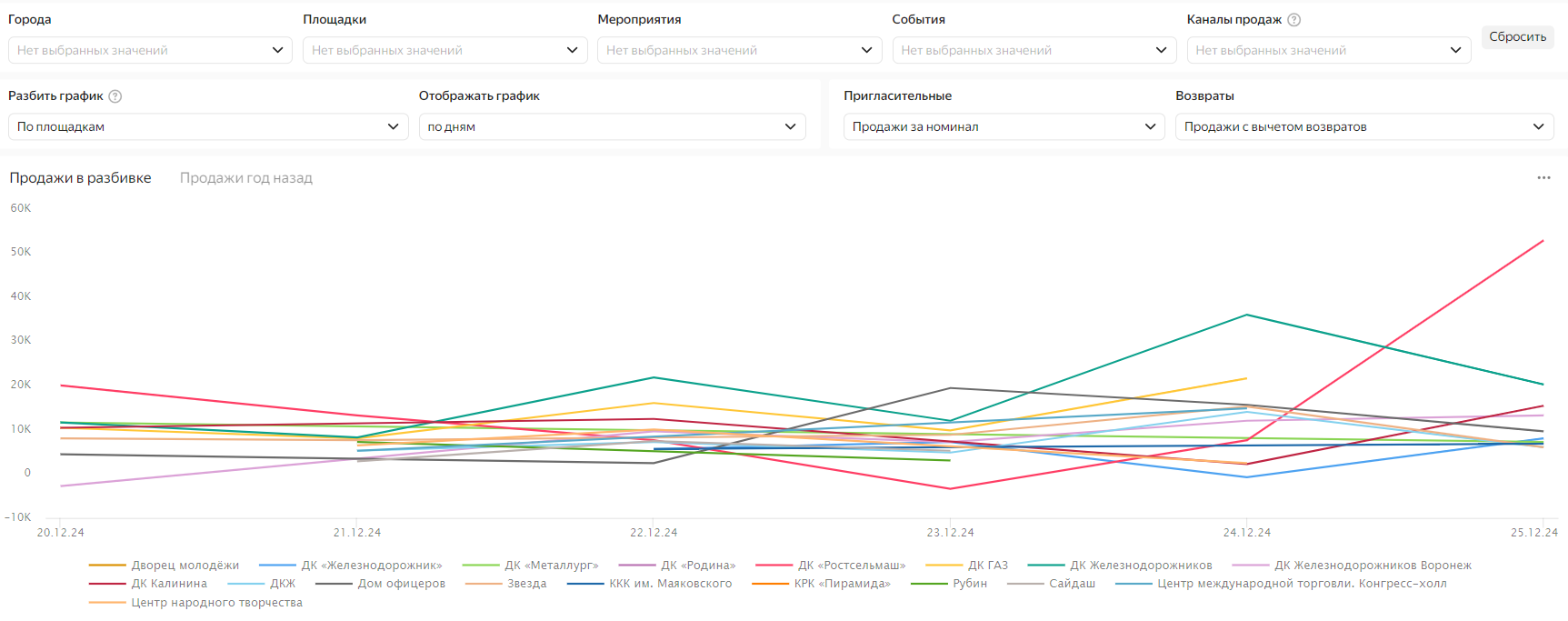Image resolution: width=1568 pixels, height=621 pixels.
Task: Toggle Дворец молодёжи legend series
Action: (x=185, y=566)
